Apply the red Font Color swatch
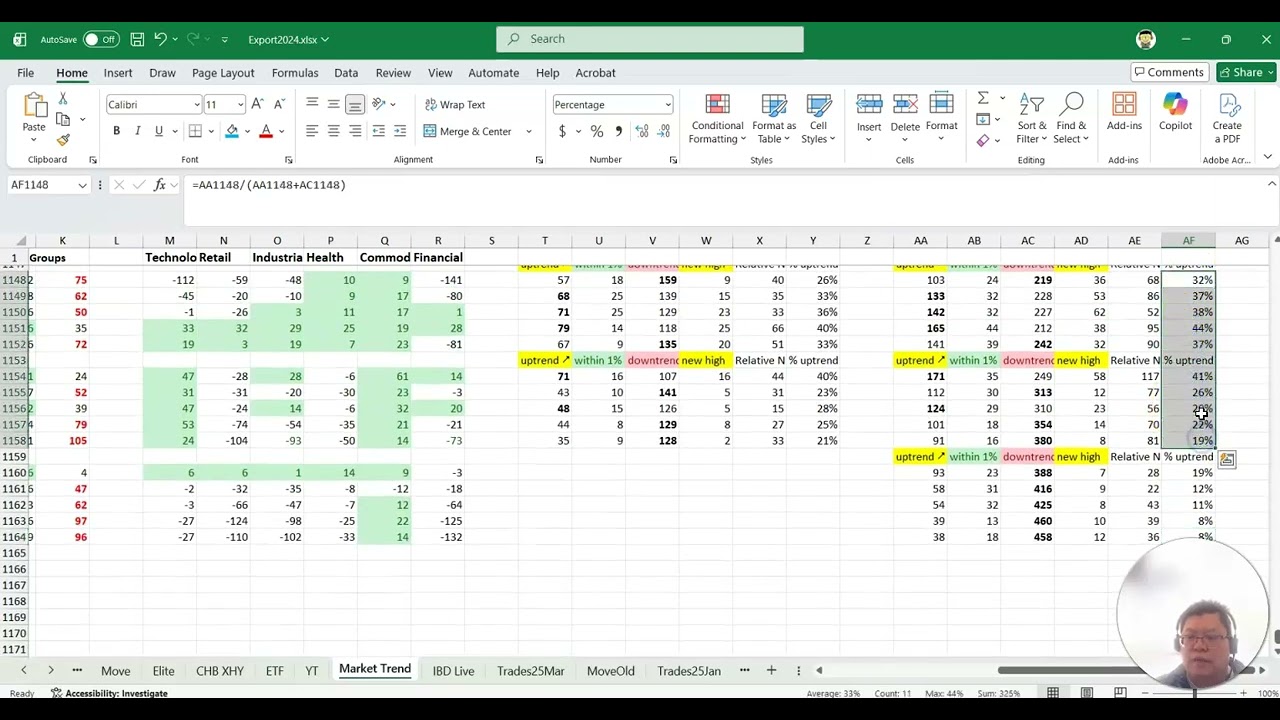The width and height of the screenshot is (1280, 720). pyautogui.click(x=266, y=131)
